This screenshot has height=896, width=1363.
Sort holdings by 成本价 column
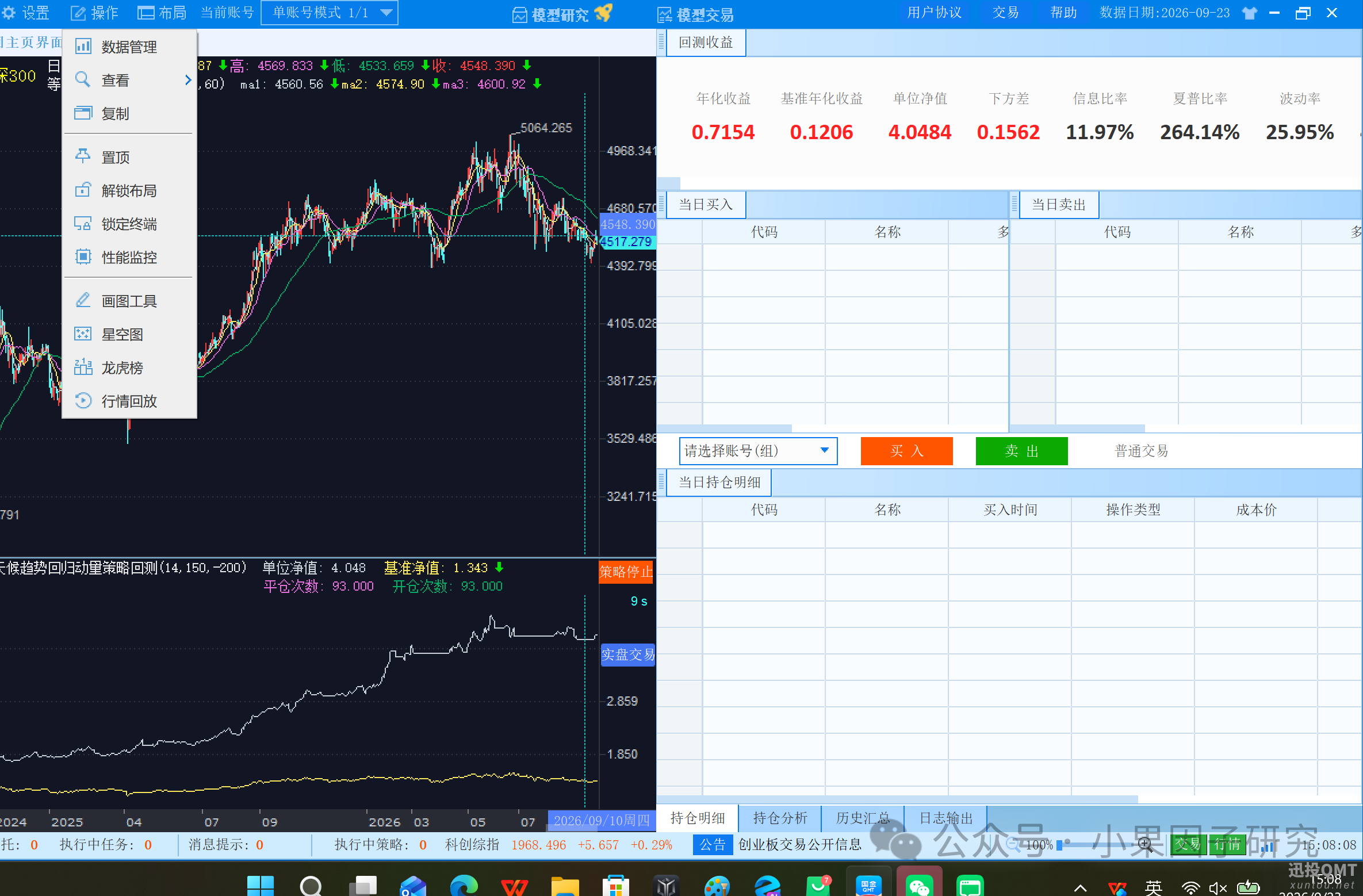click(1256, 510)
